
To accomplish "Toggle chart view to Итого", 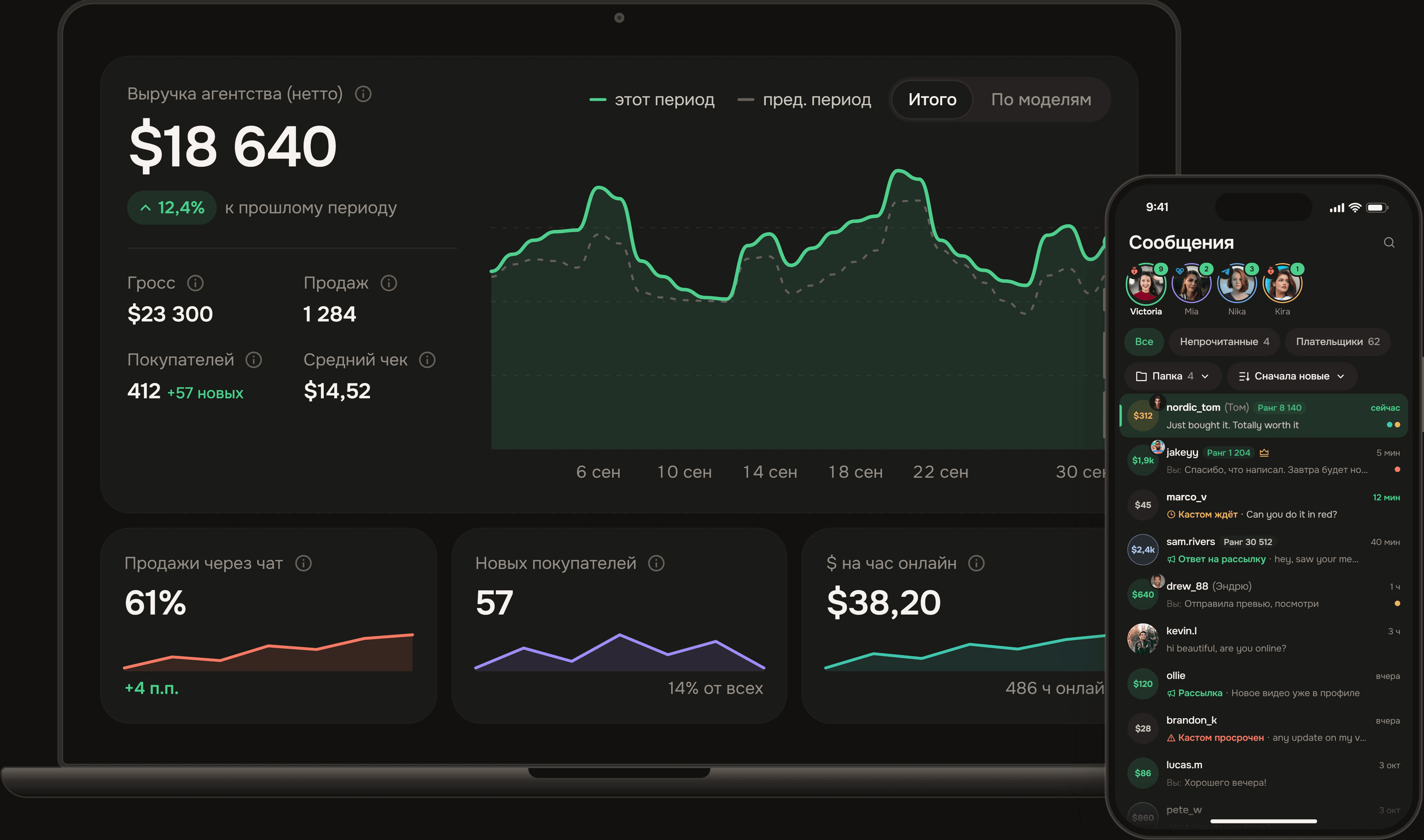I will pos(932,99).
